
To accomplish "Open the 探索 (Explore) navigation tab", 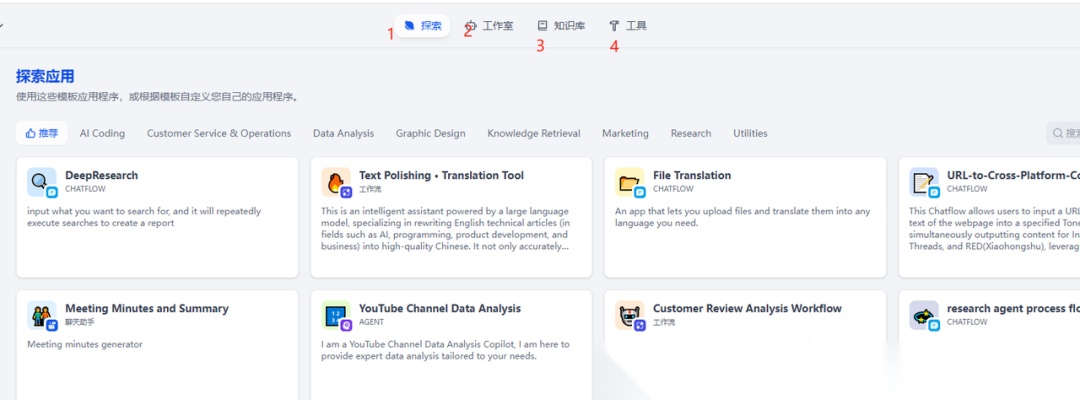I will click(x=422, y=26).
